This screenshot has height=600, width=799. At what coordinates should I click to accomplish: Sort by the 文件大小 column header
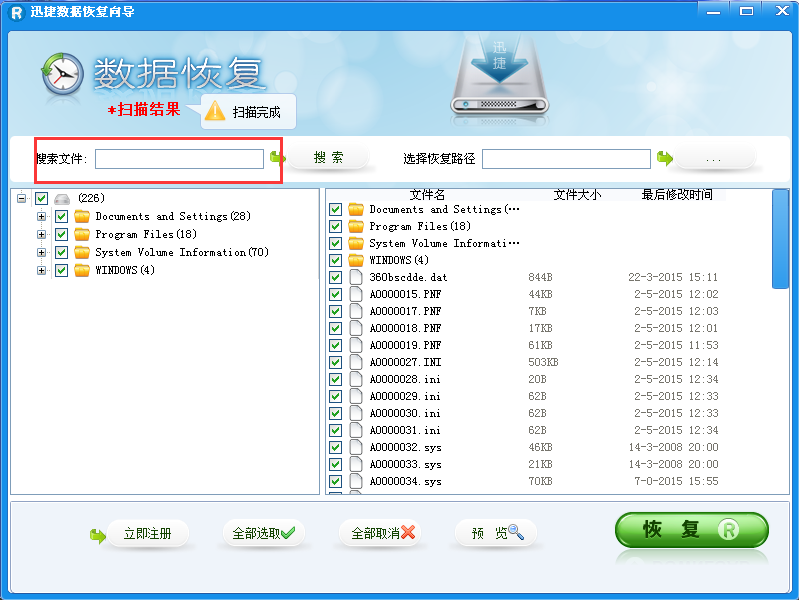[577, 195]
